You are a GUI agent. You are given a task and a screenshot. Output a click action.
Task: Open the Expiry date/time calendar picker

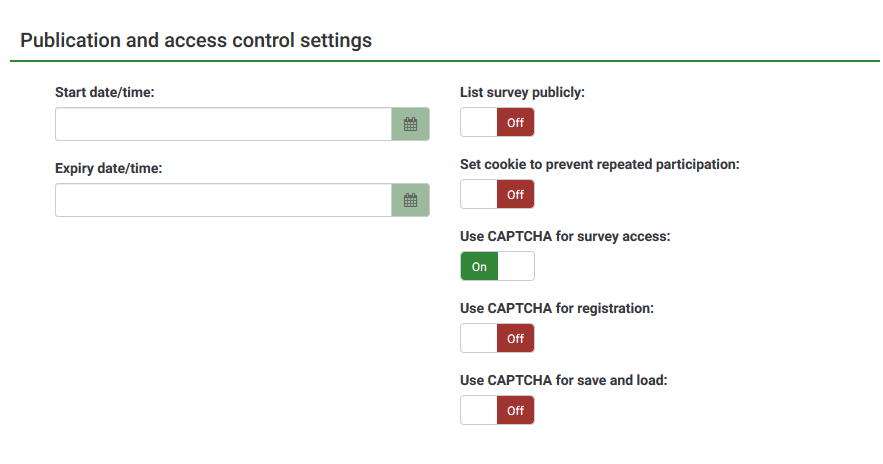(410, 200)
